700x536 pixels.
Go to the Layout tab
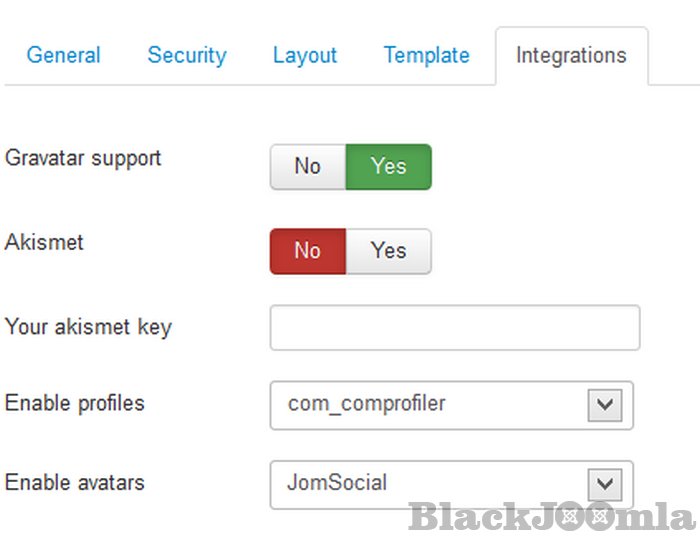[305, 55]
